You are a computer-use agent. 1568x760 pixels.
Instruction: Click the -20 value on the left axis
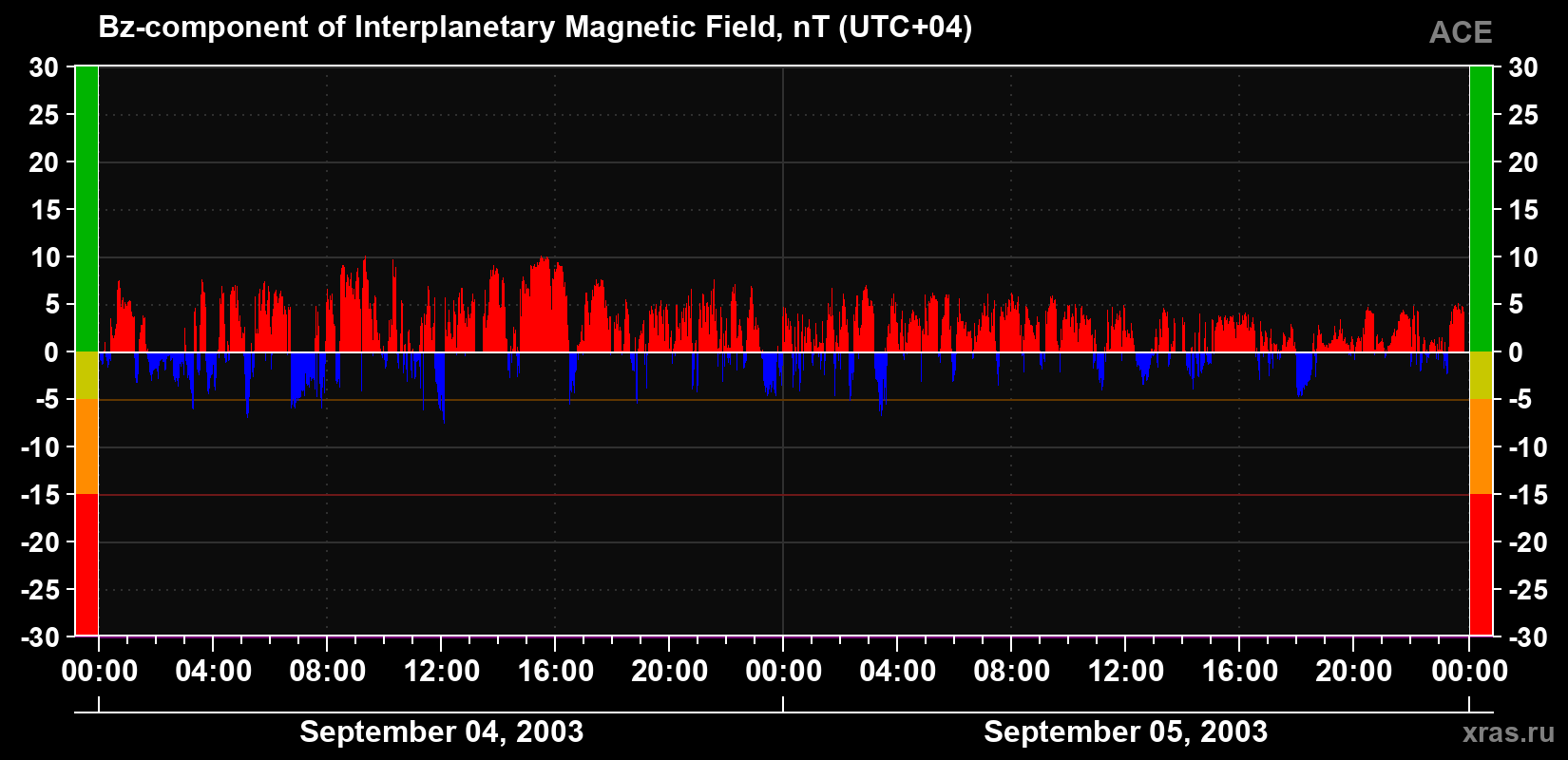[40, 542]
